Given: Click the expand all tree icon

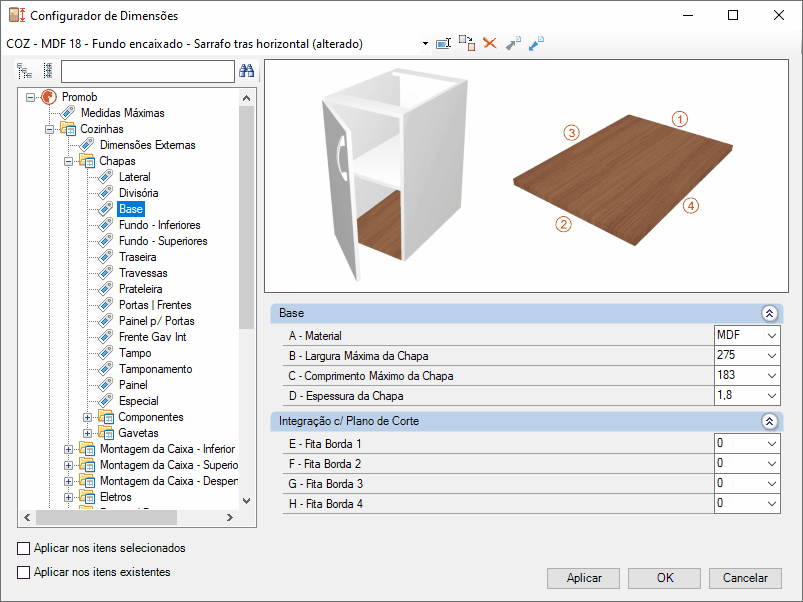Looking at the screenshot, I should coord(25,71).
